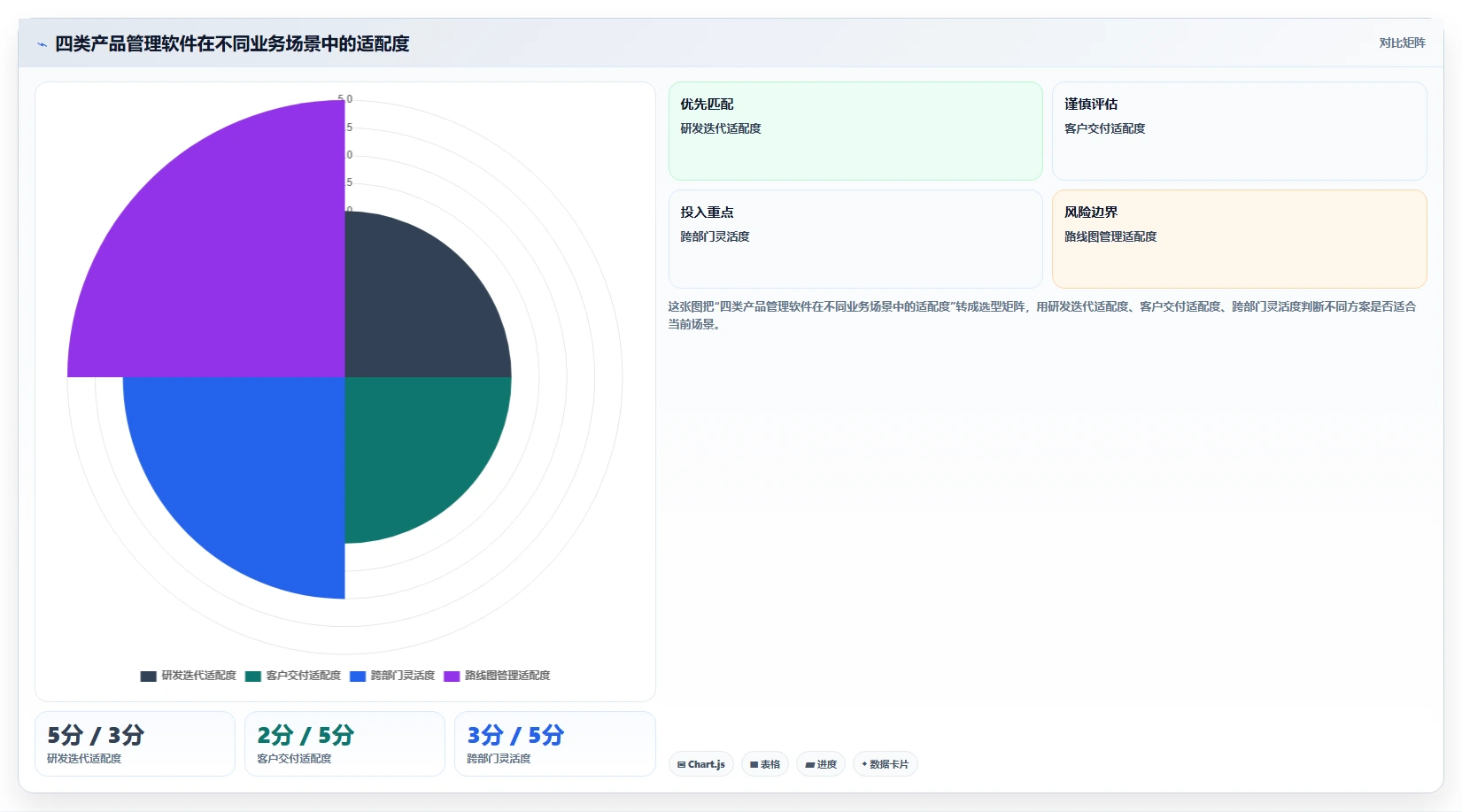Toggle the 路线图管理适配度 legend swatch
The height and width of the screenshot is (812, 1462).
pyautogui.click(x=452, y=676)
